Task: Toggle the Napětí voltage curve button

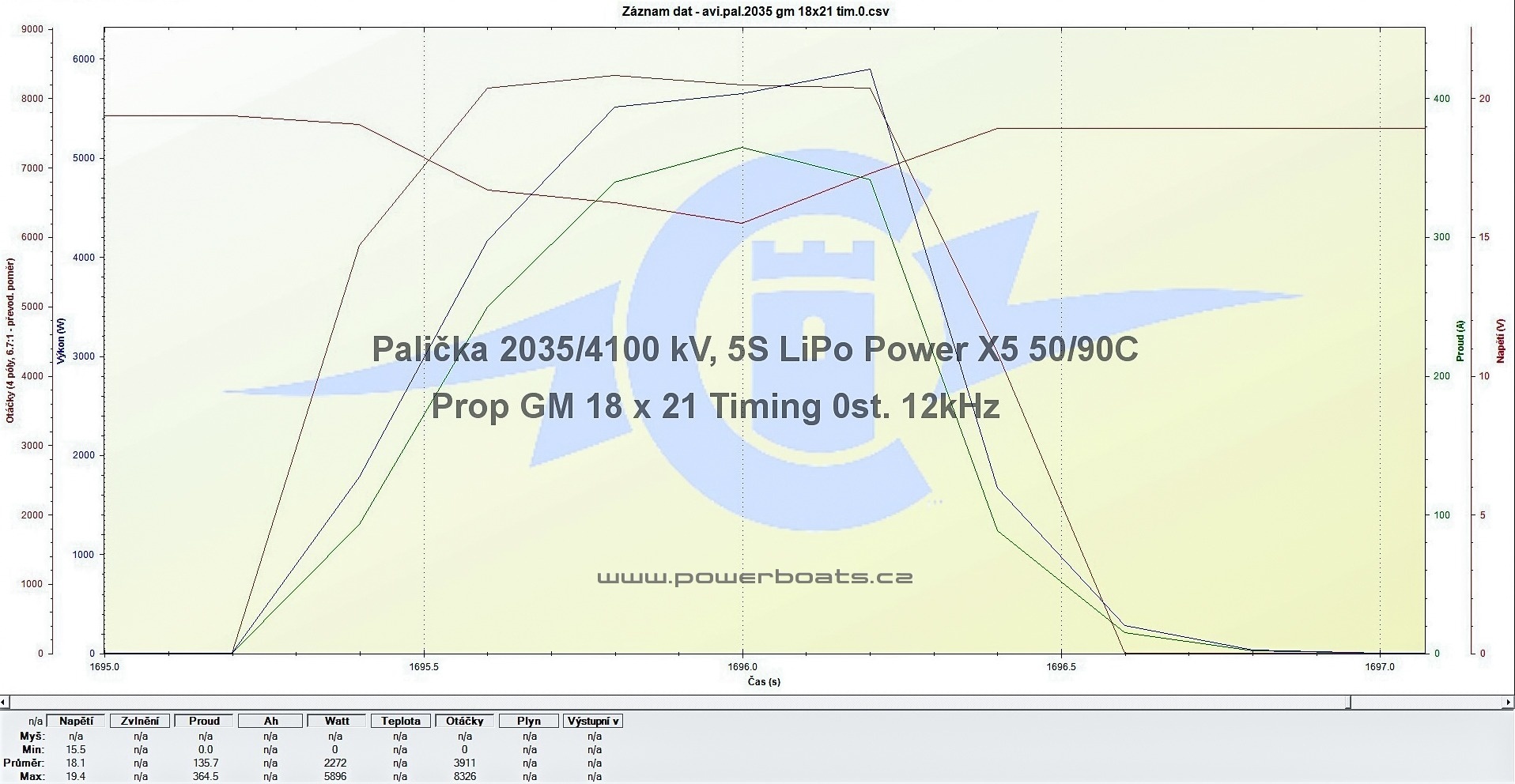Action: pos(76,721)
